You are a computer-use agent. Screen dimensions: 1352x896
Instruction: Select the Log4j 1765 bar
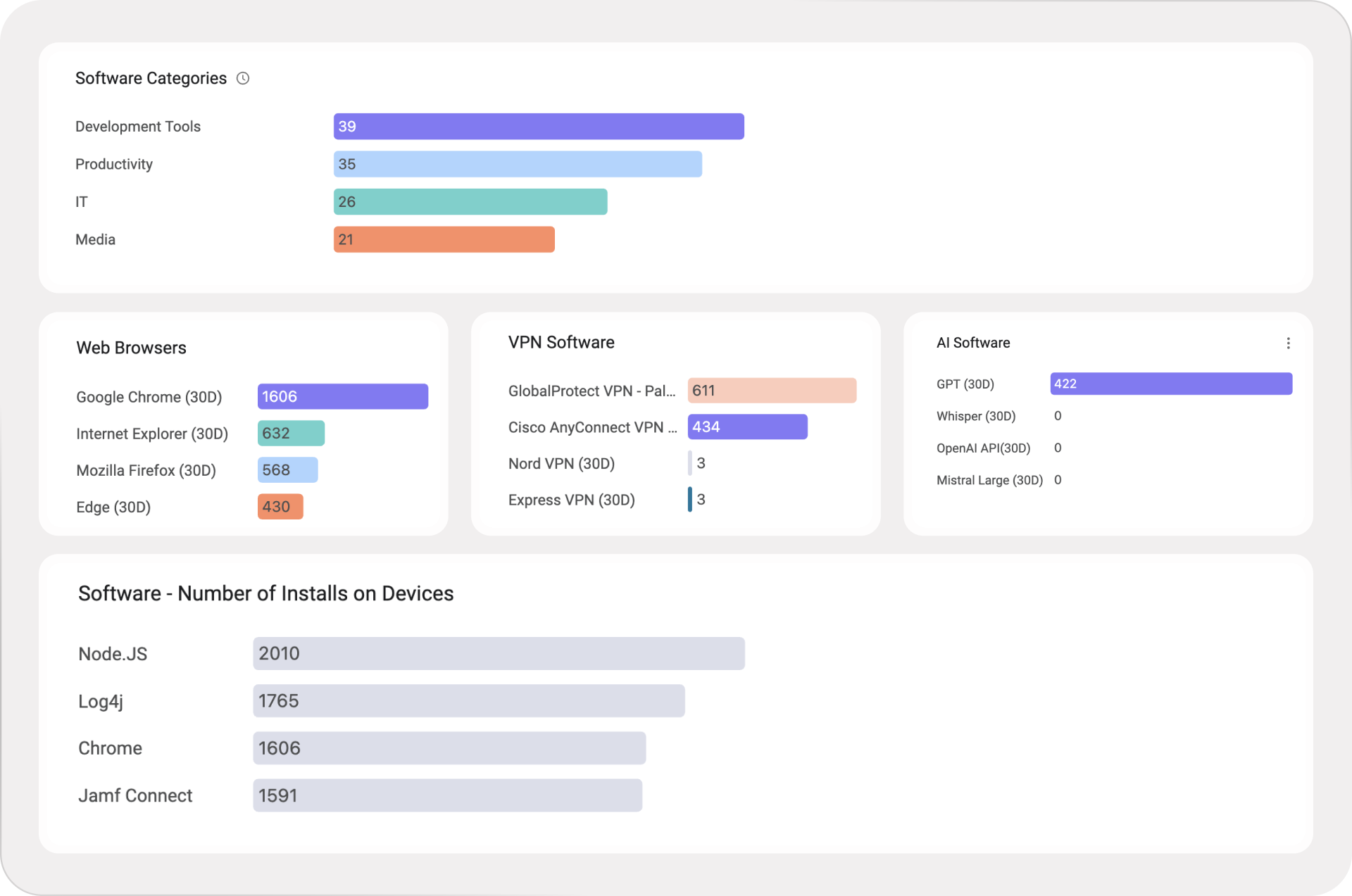468,701
